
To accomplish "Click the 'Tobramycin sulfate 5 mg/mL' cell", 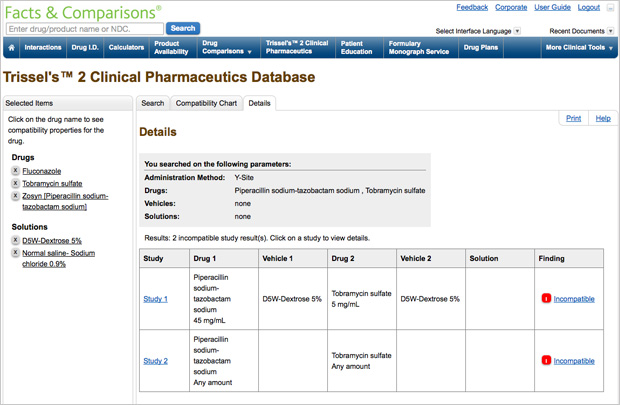I will point(362,299).
